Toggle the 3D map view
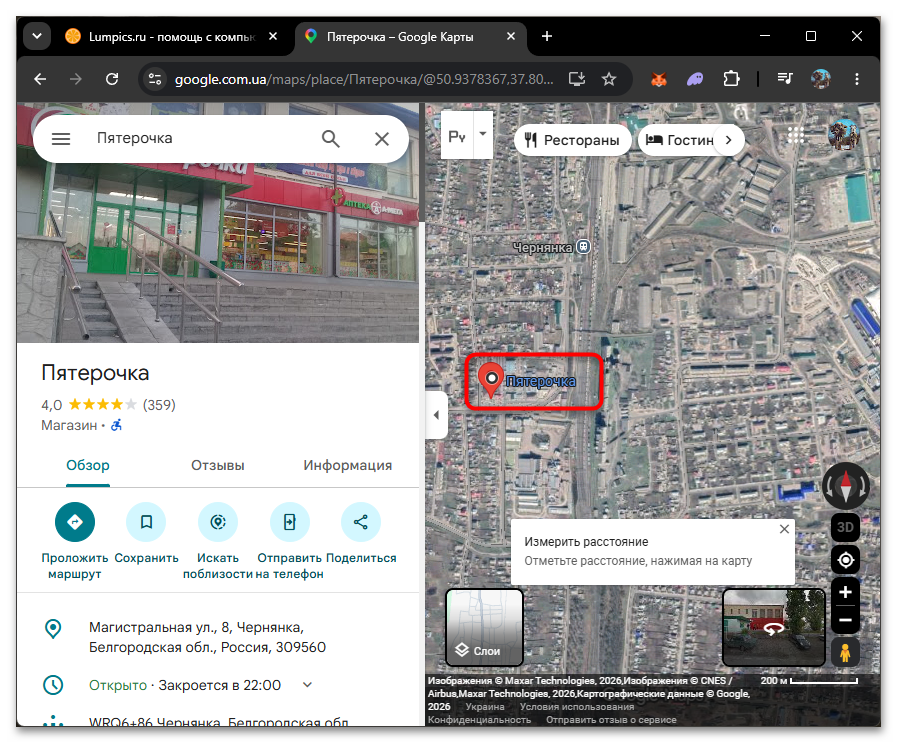The image size is (897, 743). [846, 527]
